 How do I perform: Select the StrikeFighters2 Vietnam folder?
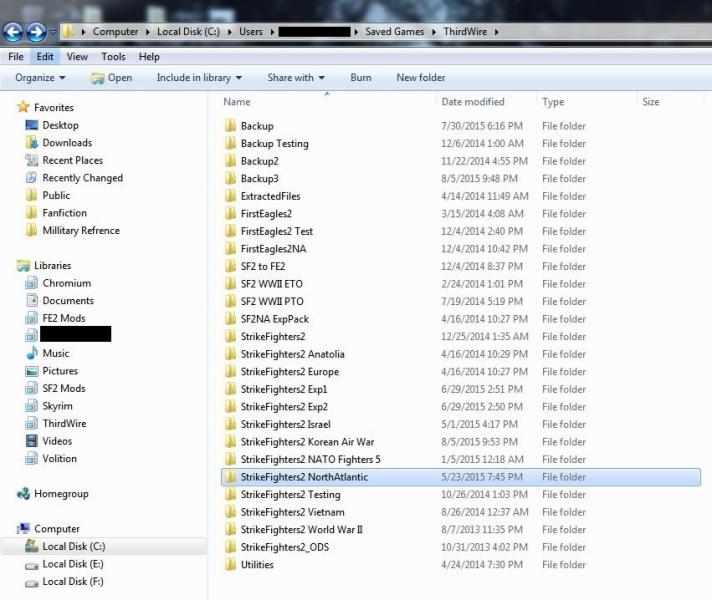[292, 512]
